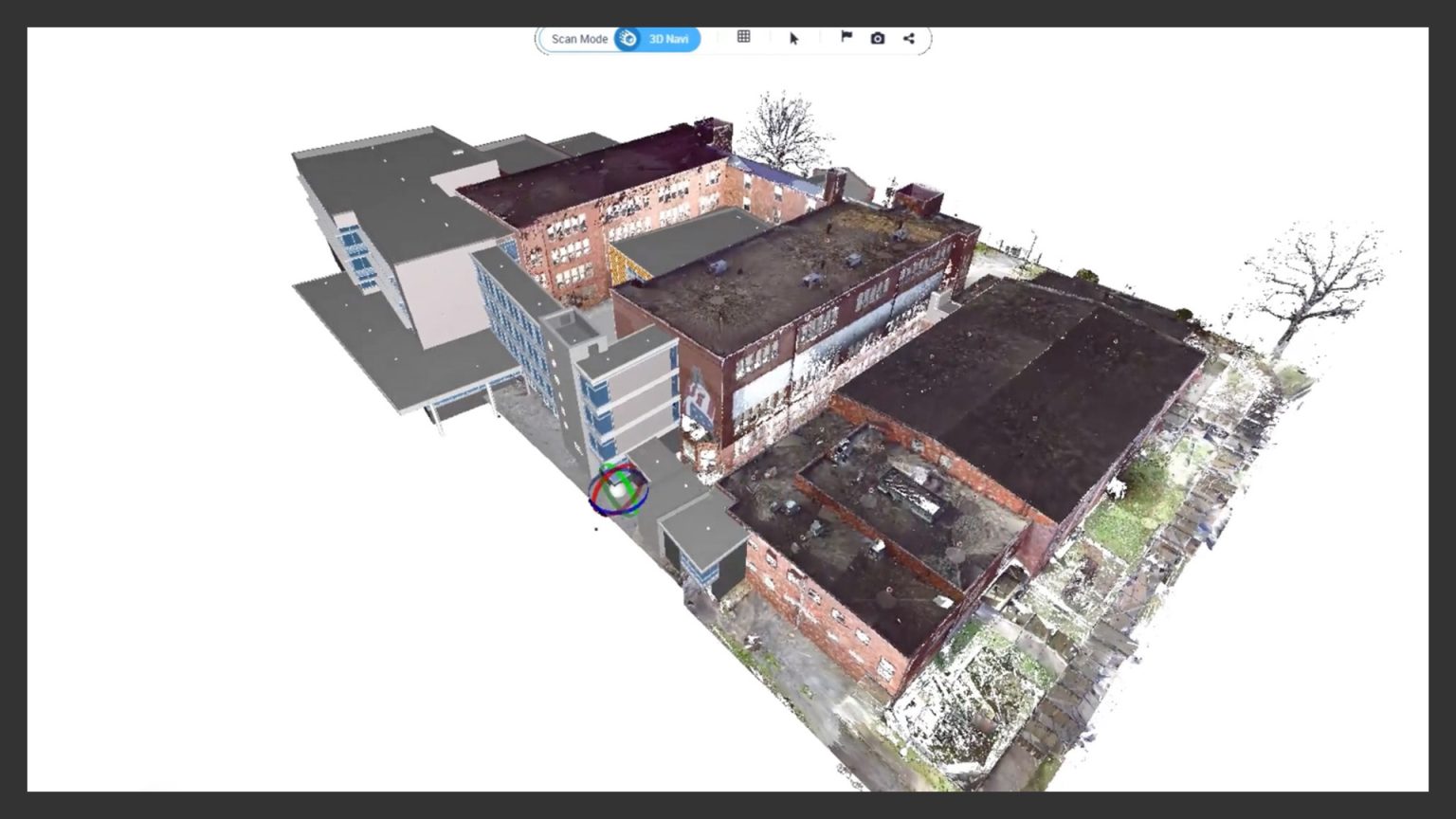Capture a screenshot with the camera tool

click(x=877, y=38)
